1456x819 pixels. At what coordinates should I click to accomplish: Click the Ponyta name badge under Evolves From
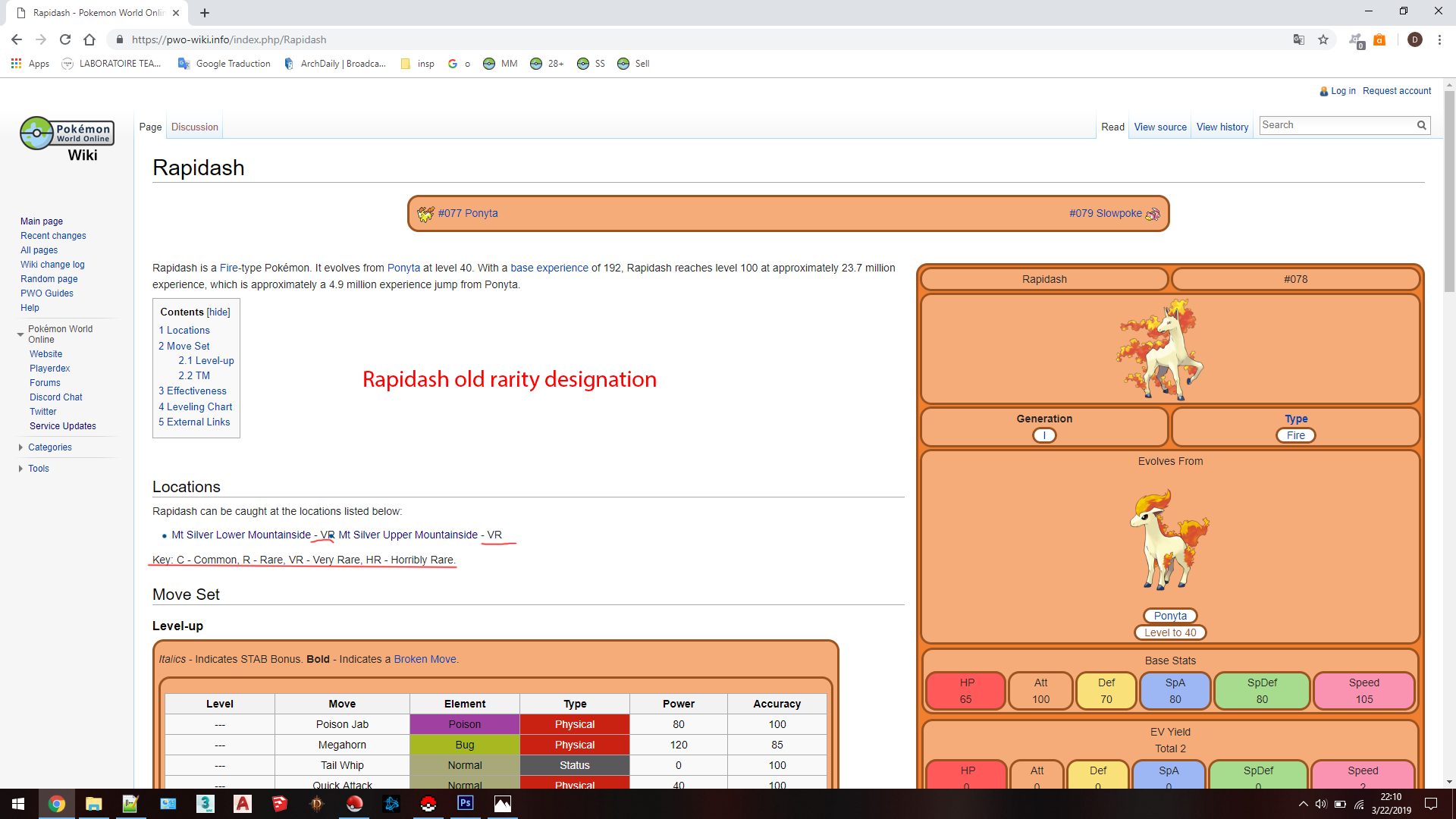[1170, 616]
